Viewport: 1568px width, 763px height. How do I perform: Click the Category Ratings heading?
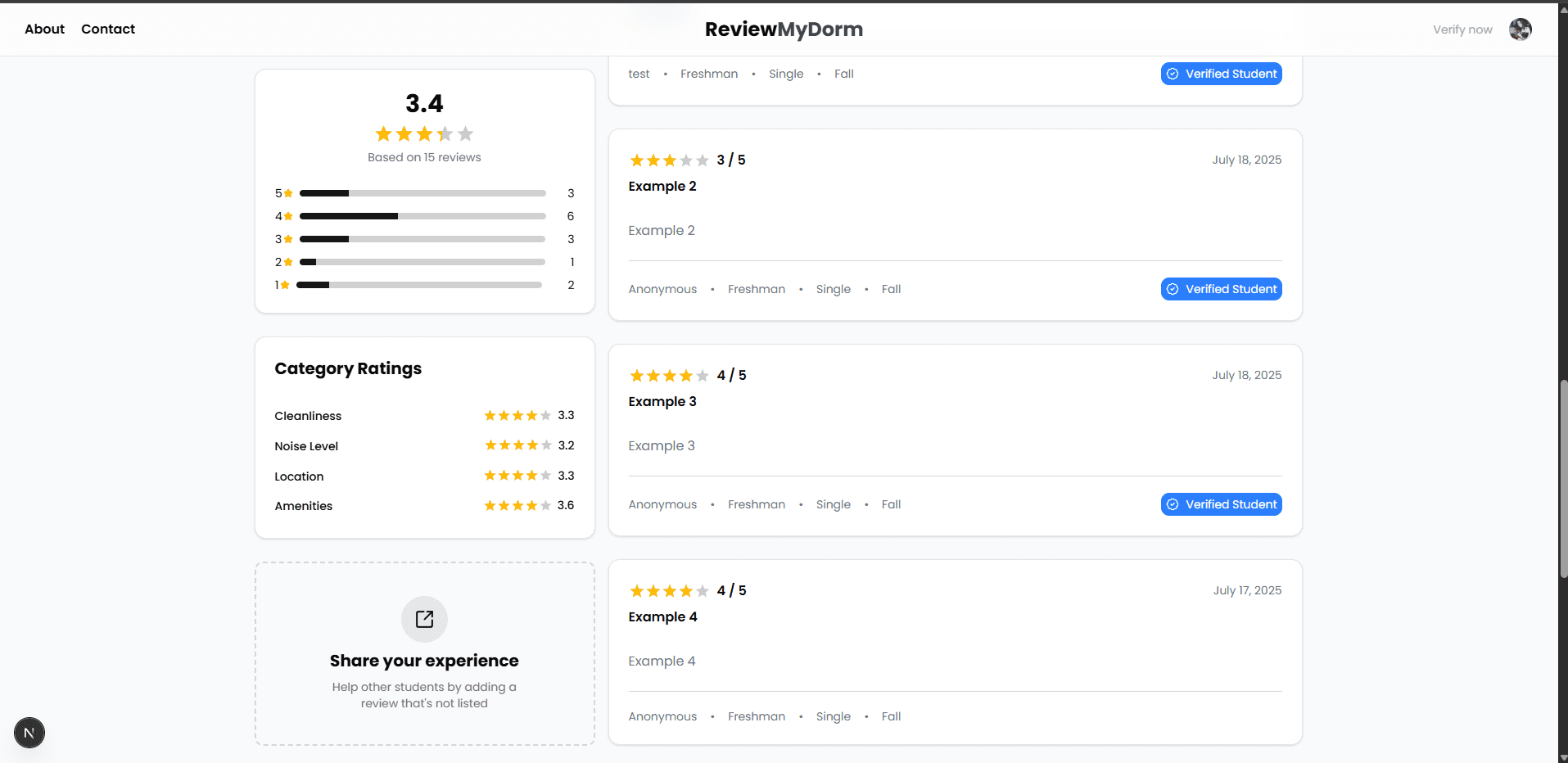click(348, 368)
